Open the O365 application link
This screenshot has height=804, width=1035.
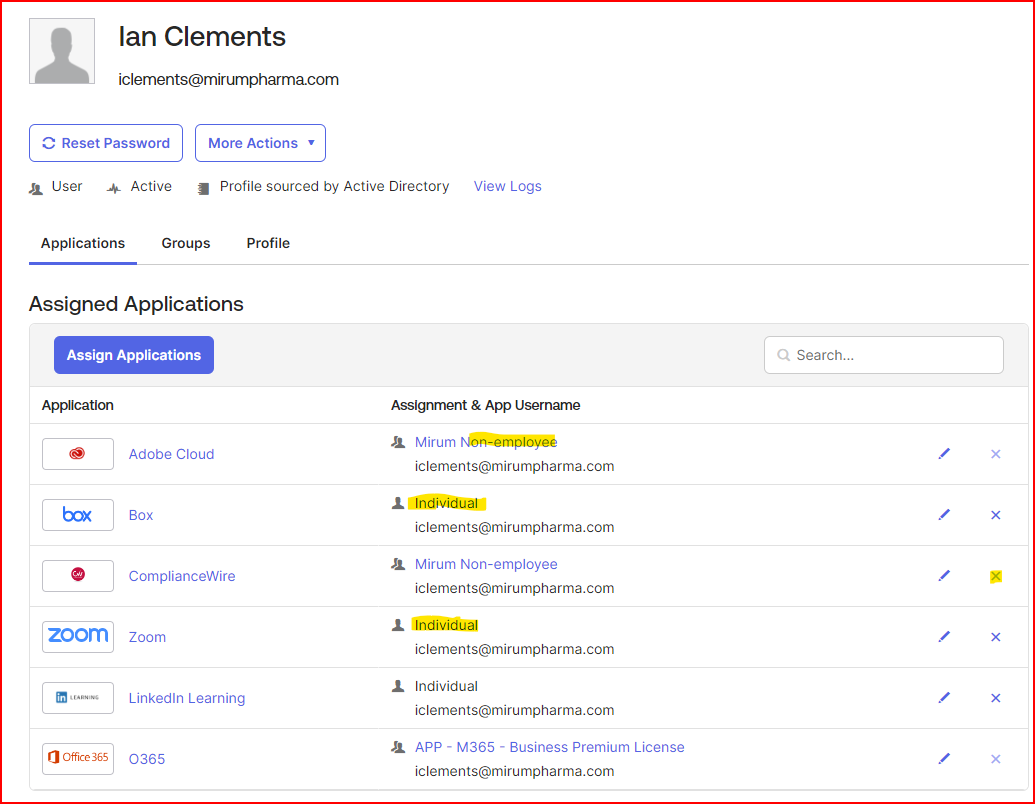[147, 759]
